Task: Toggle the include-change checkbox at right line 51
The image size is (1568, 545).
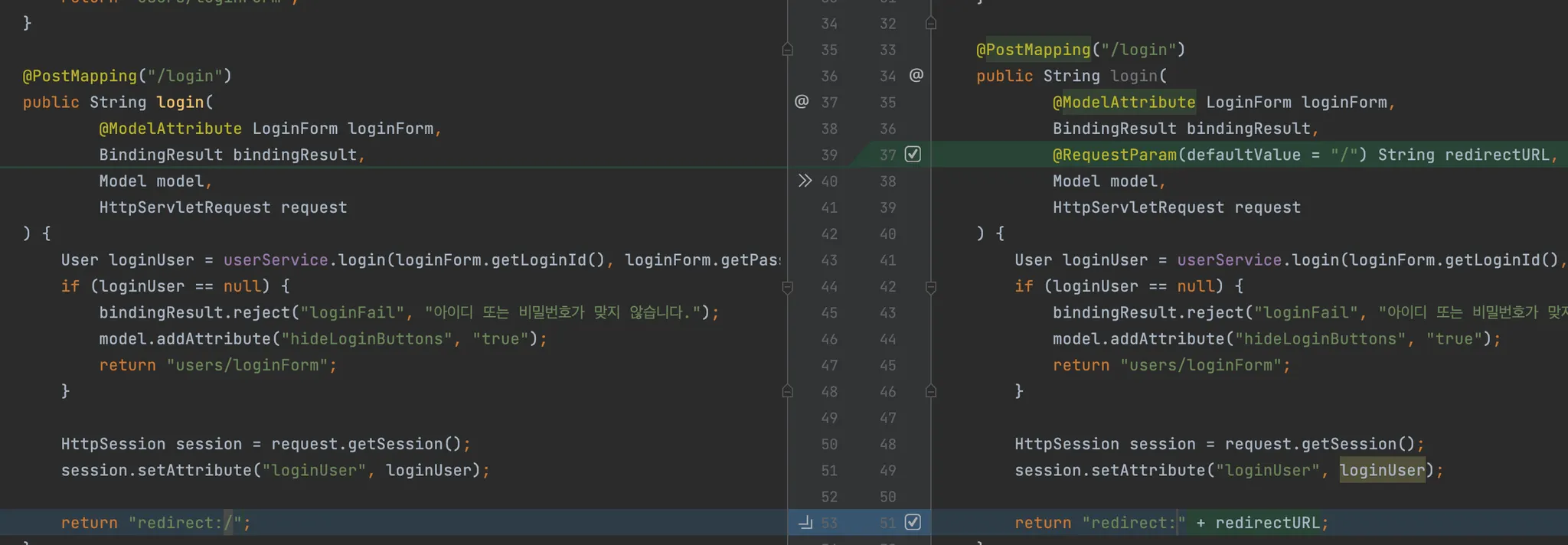Action: (913, 523)
